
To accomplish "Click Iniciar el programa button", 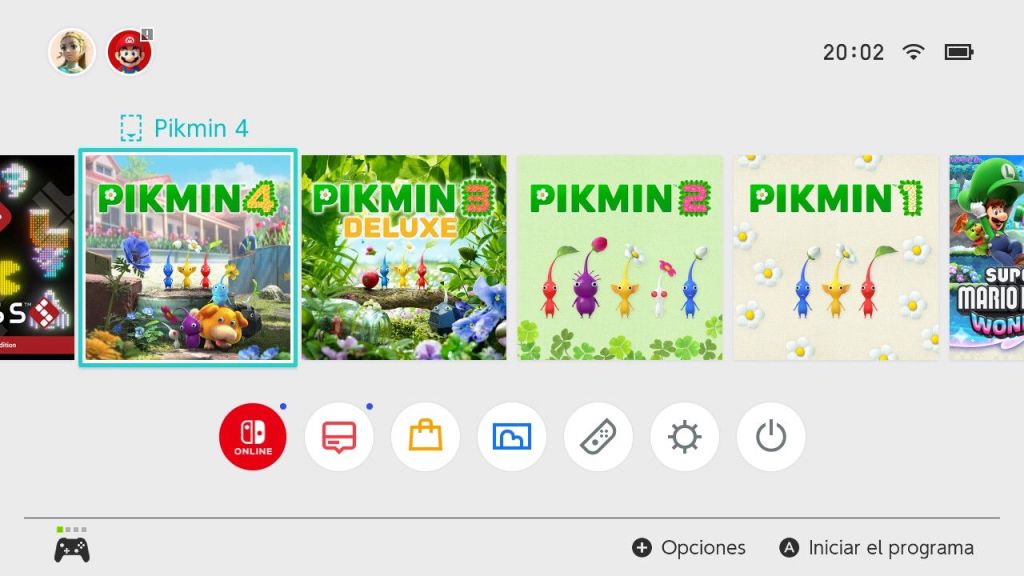I will (876, 547).
